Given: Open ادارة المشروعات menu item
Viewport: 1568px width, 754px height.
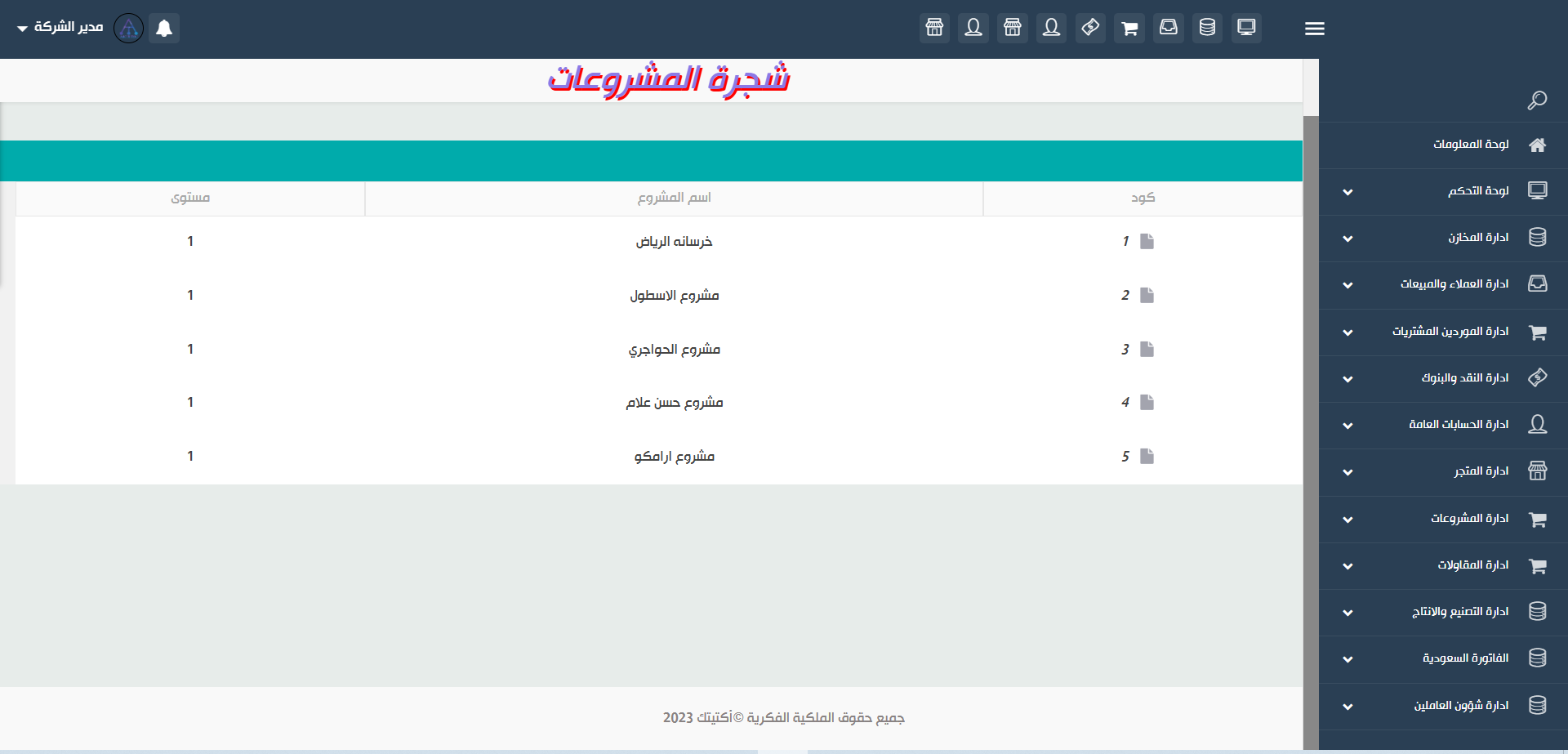Looking at the screenshot, I should (x=1443, y=520).
